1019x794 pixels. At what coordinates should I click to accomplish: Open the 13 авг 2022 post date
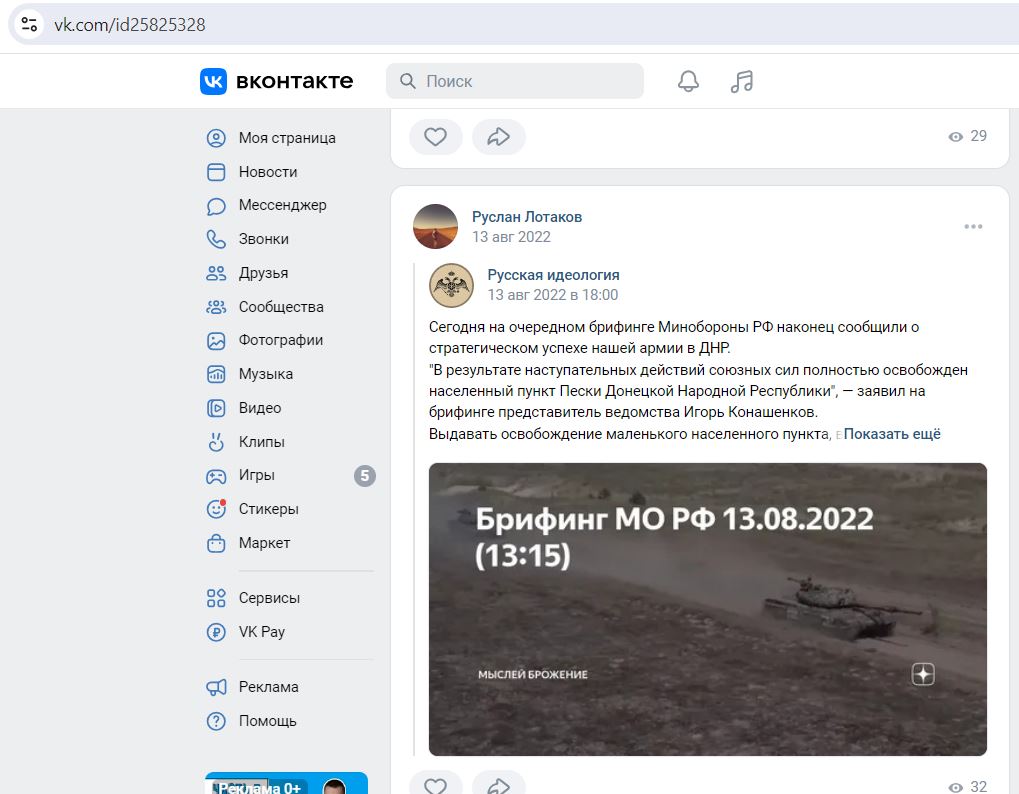[511, 237]
